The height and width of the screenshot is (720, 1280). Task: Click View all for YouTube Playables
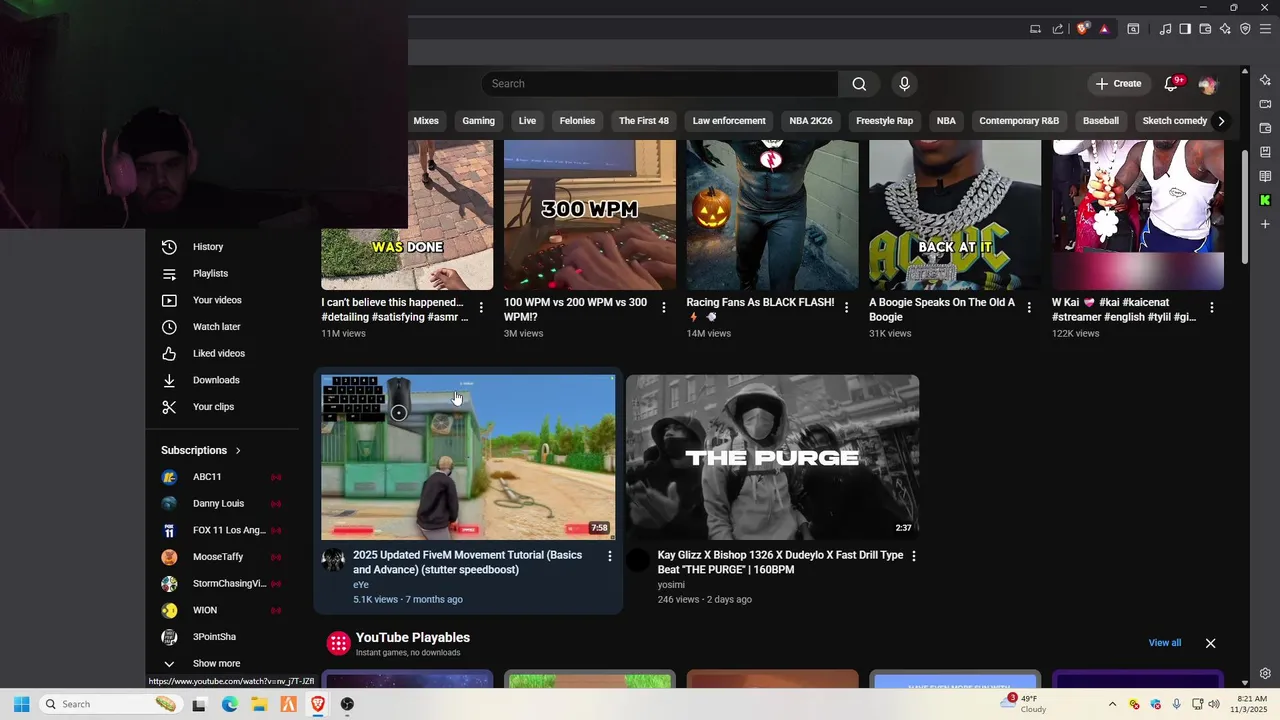coord(1164,643)
